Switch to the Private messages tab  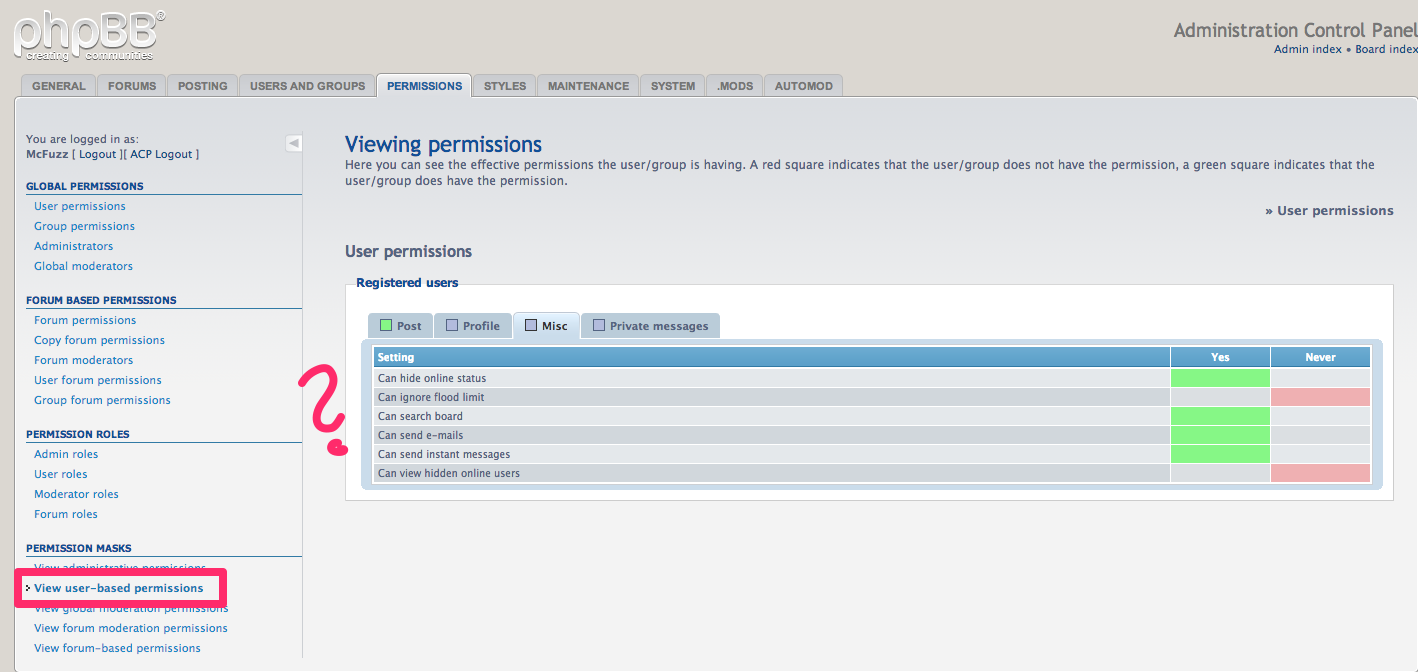pos(650,326)
